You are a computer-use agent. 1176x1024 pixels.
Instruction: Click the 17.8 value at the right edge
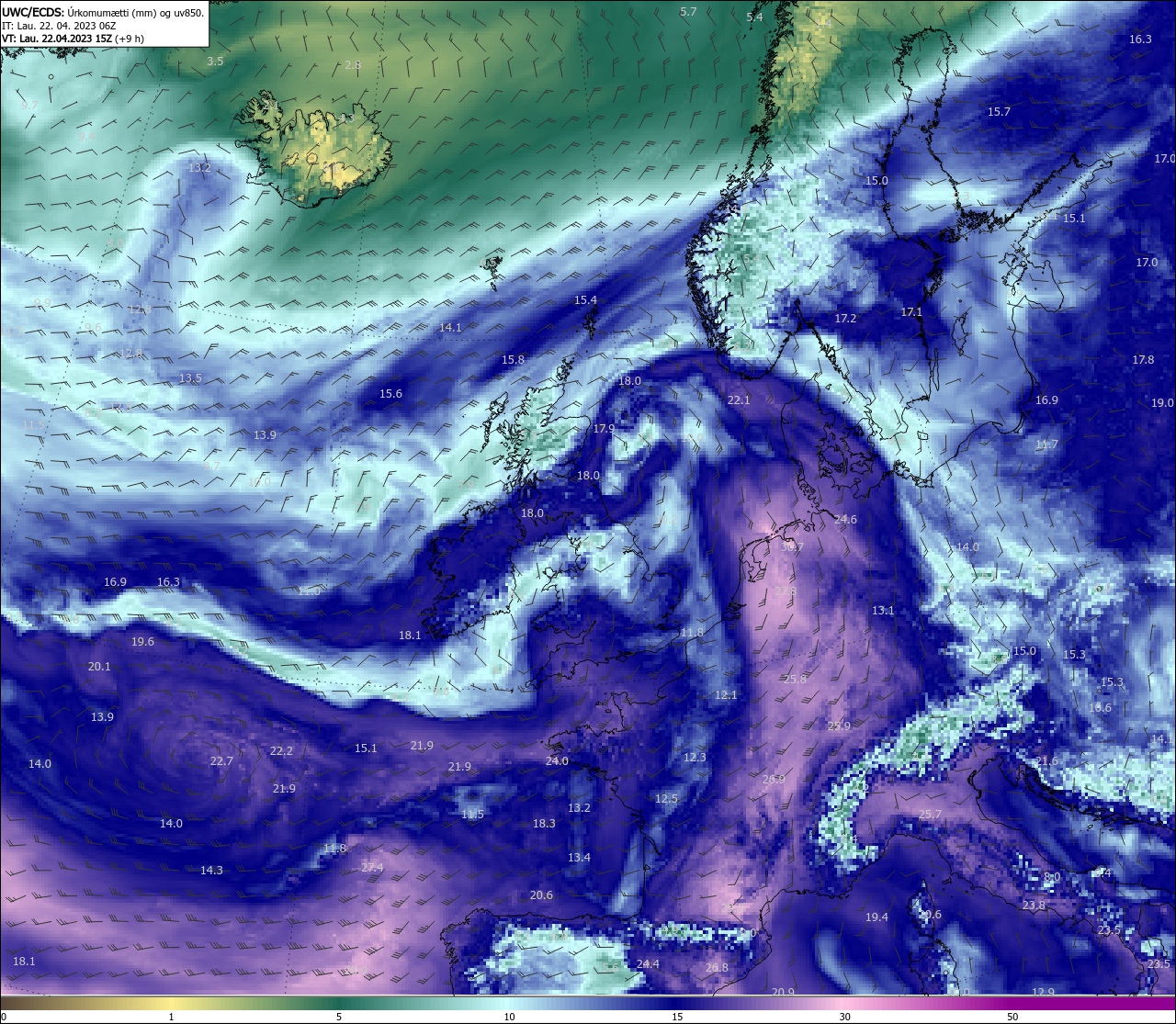pos(1143,359)
